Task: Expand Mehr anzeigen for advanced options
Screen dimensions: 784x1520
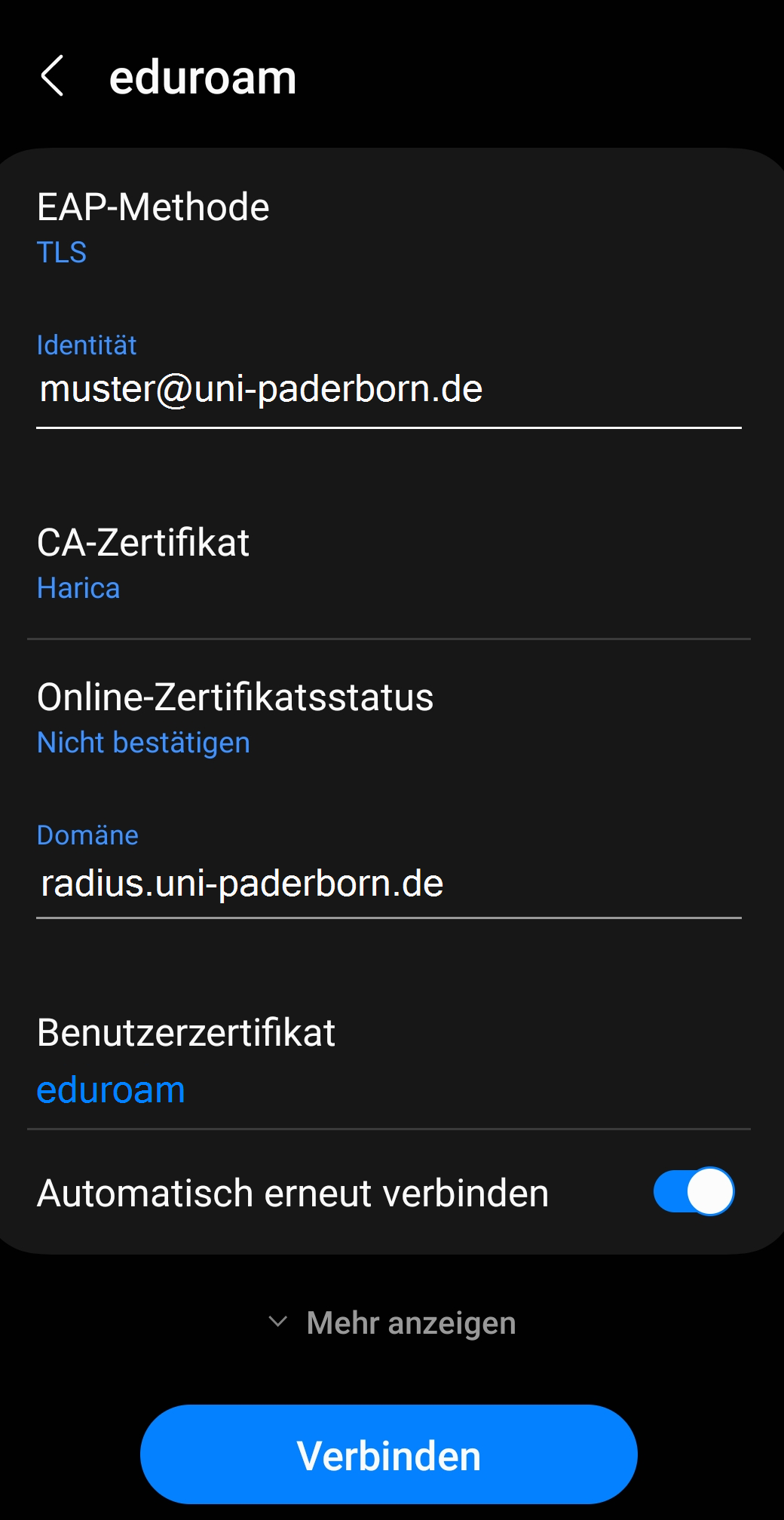Action: click(411, 1323)
